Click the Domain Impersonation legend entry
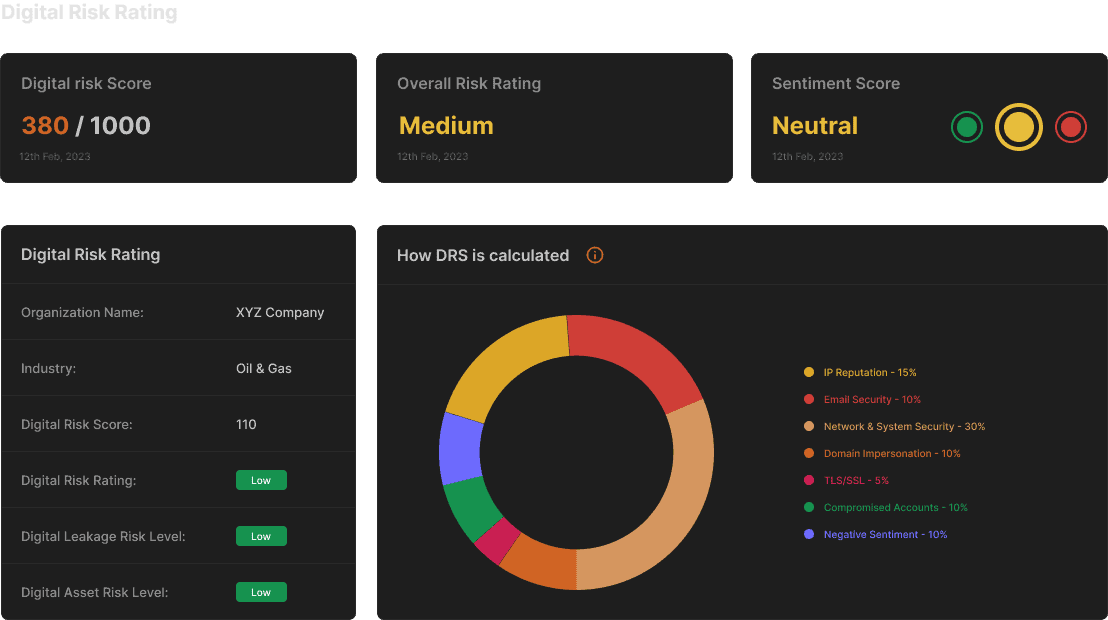Image resolution: width=1108 pixels, height=620 pixels. pos(882,453)
